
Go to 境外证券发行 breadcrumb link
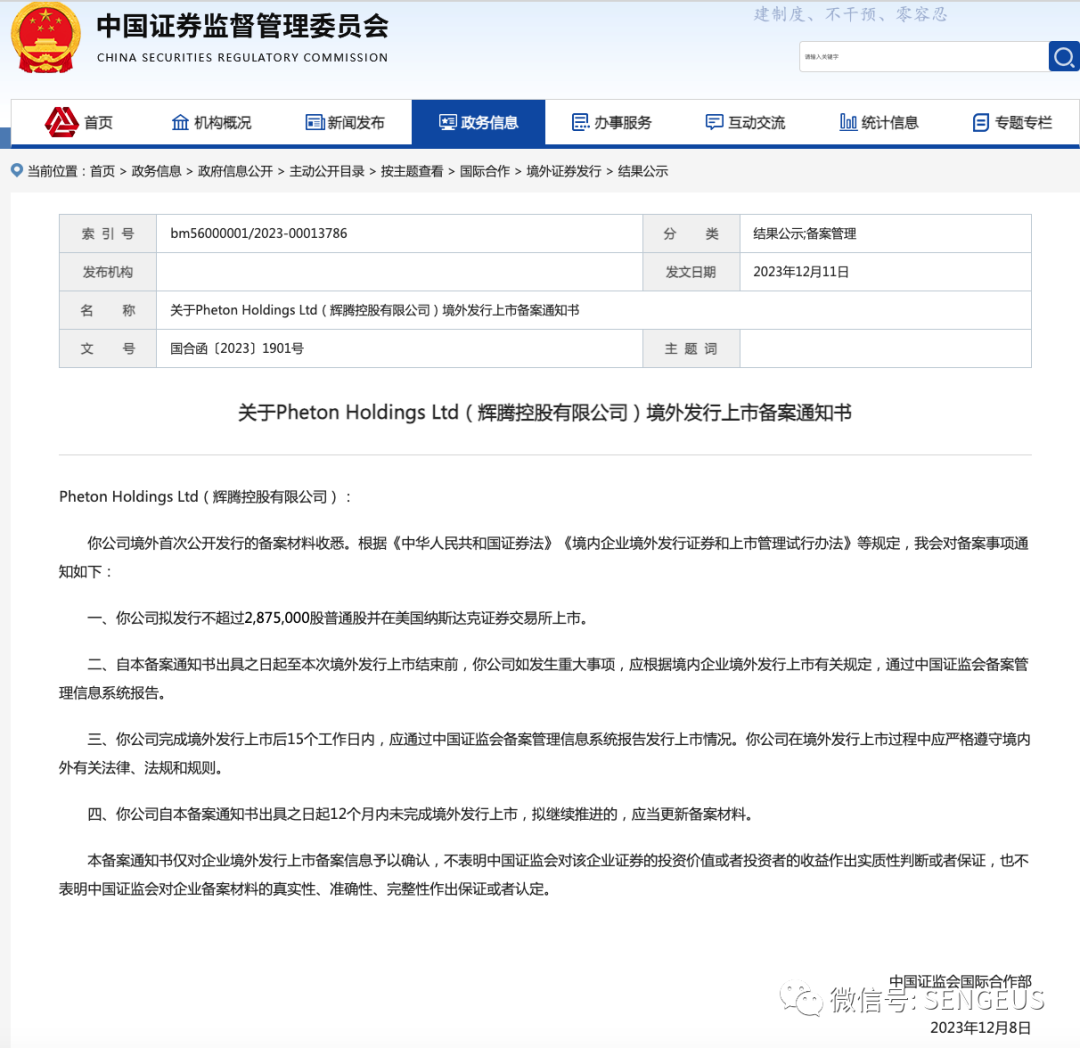pyautogui.click(x=564, y=171)
